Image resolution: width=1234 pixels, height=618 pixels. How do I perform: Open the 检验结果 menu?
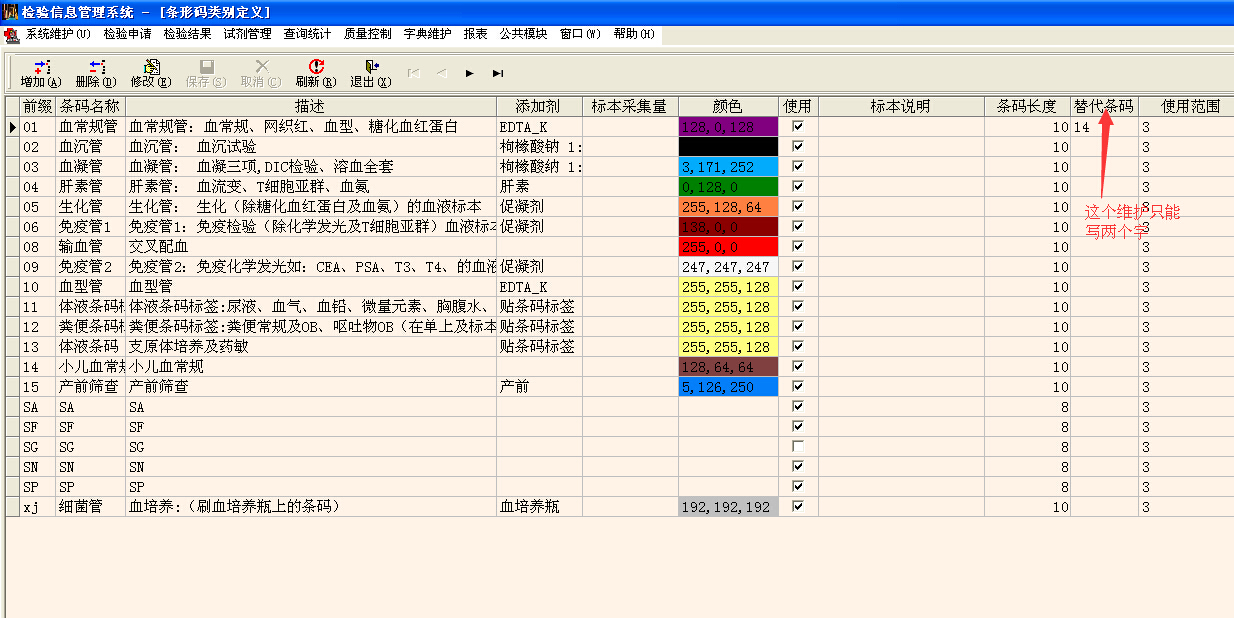pyautogui.click(x=187, y=34)
